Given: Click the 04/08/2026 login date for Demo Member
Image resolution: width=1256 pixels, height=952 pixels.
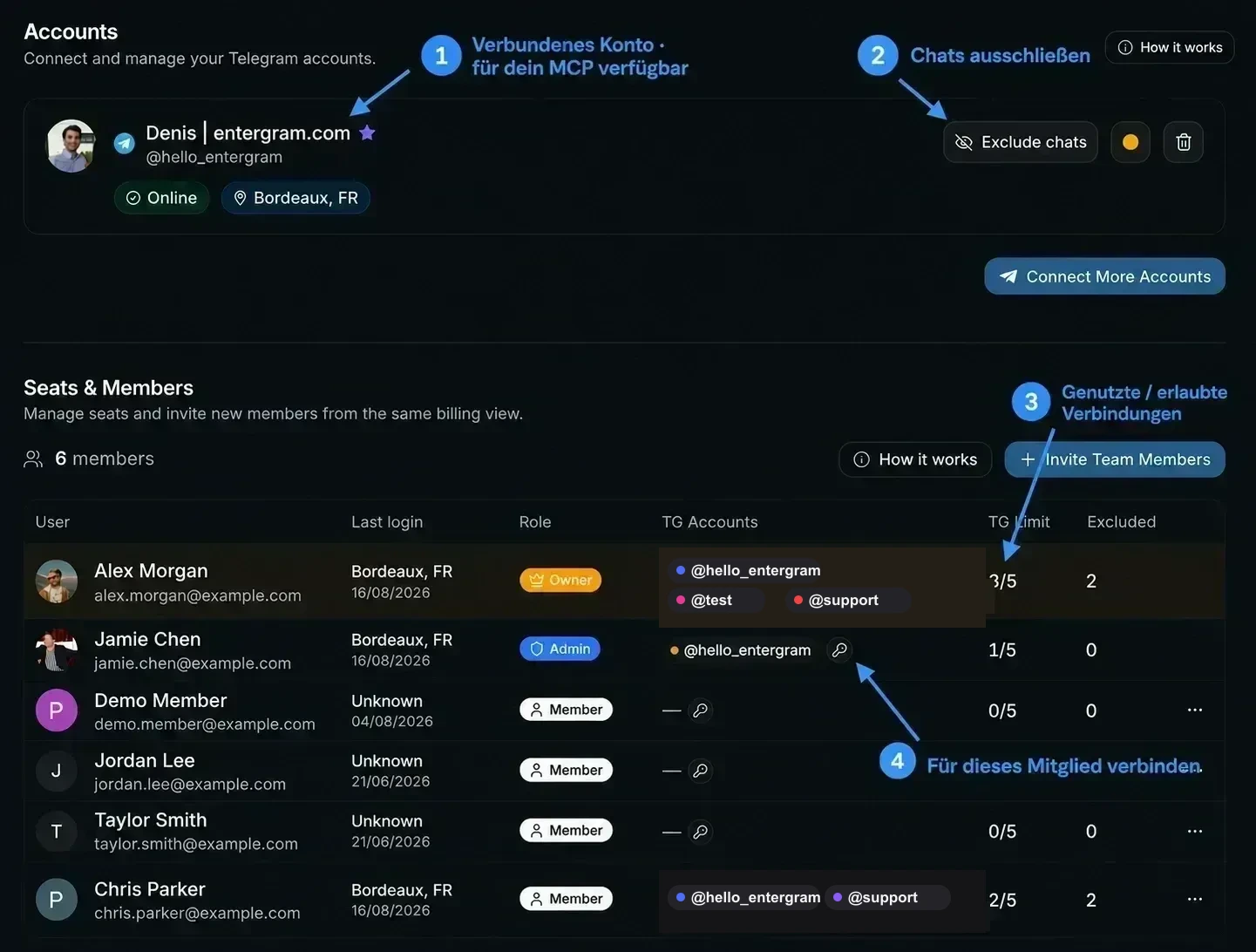Looking at the screenshot, I should 392,722.
